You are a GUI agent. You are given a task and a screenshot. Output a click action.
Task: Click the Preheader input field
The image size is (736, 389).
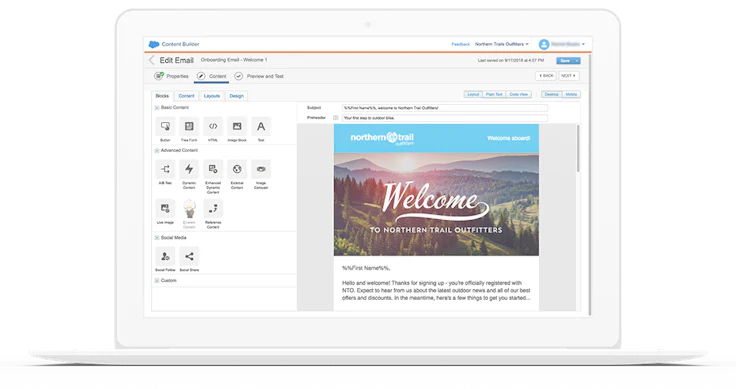(445, 118)
